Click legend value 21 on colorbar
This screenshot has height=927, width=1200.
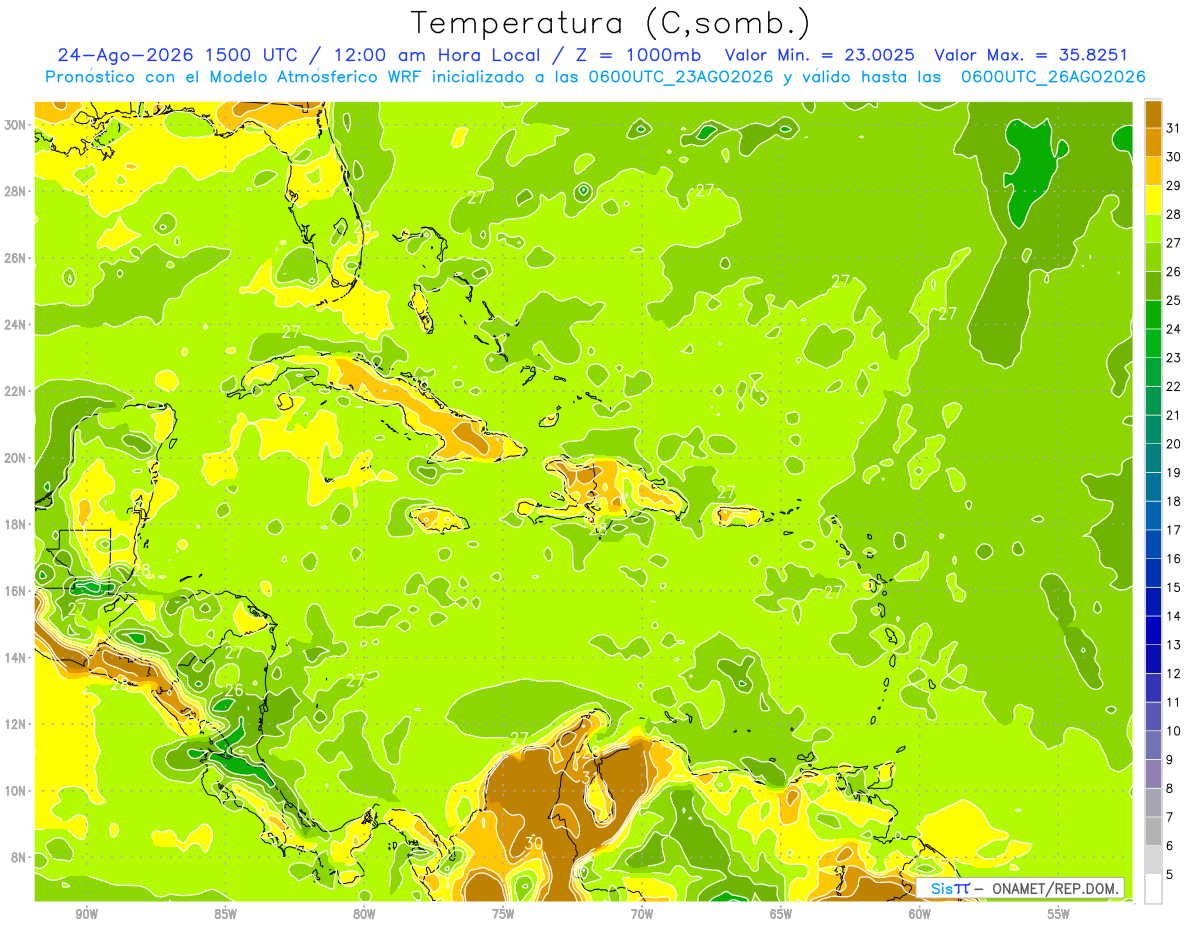[x=1174, y=416]
